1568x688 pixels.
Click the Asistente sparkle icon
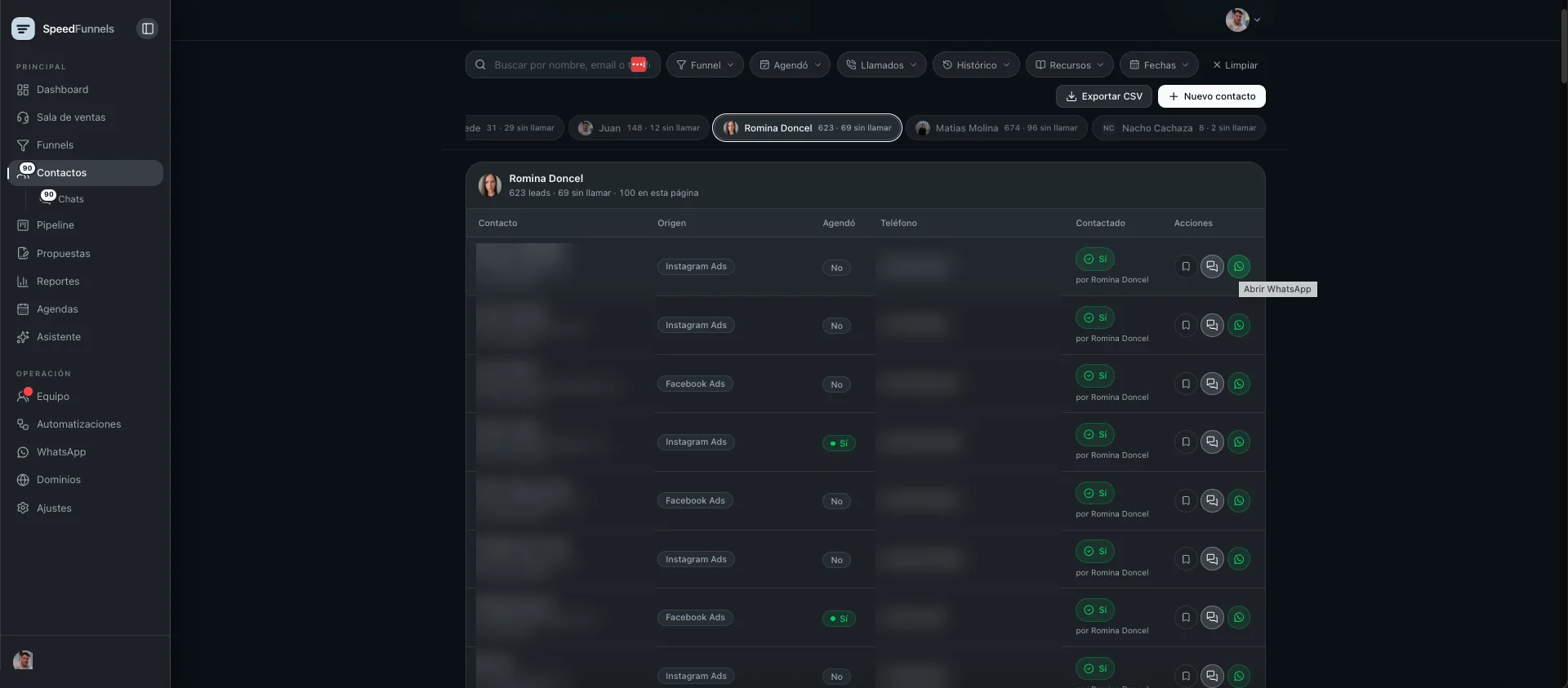click(23, 337)
